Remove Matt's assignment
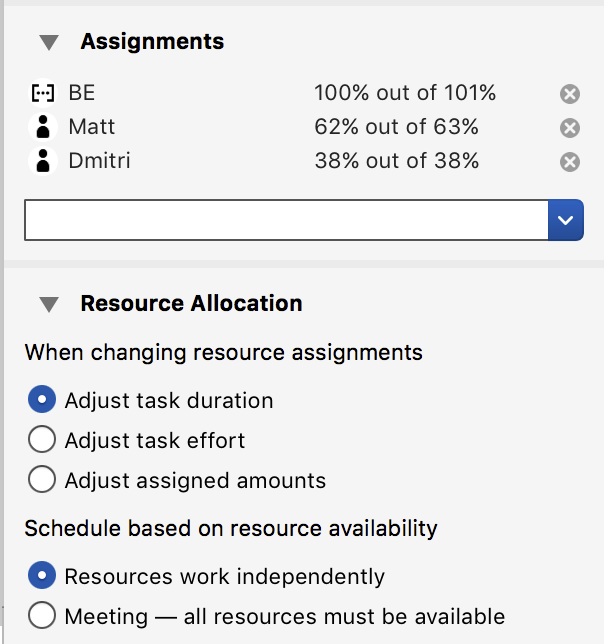Screen dimensions: 604x644 point(570,128)
